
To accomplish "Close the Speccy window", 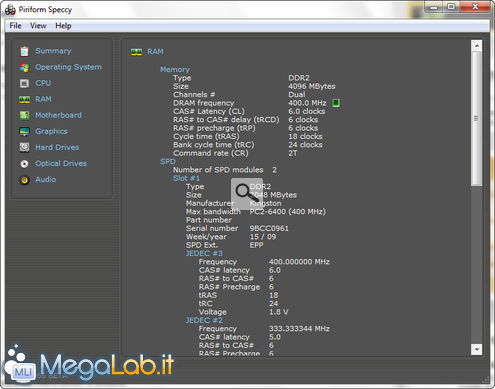I will tap(475, 7).
